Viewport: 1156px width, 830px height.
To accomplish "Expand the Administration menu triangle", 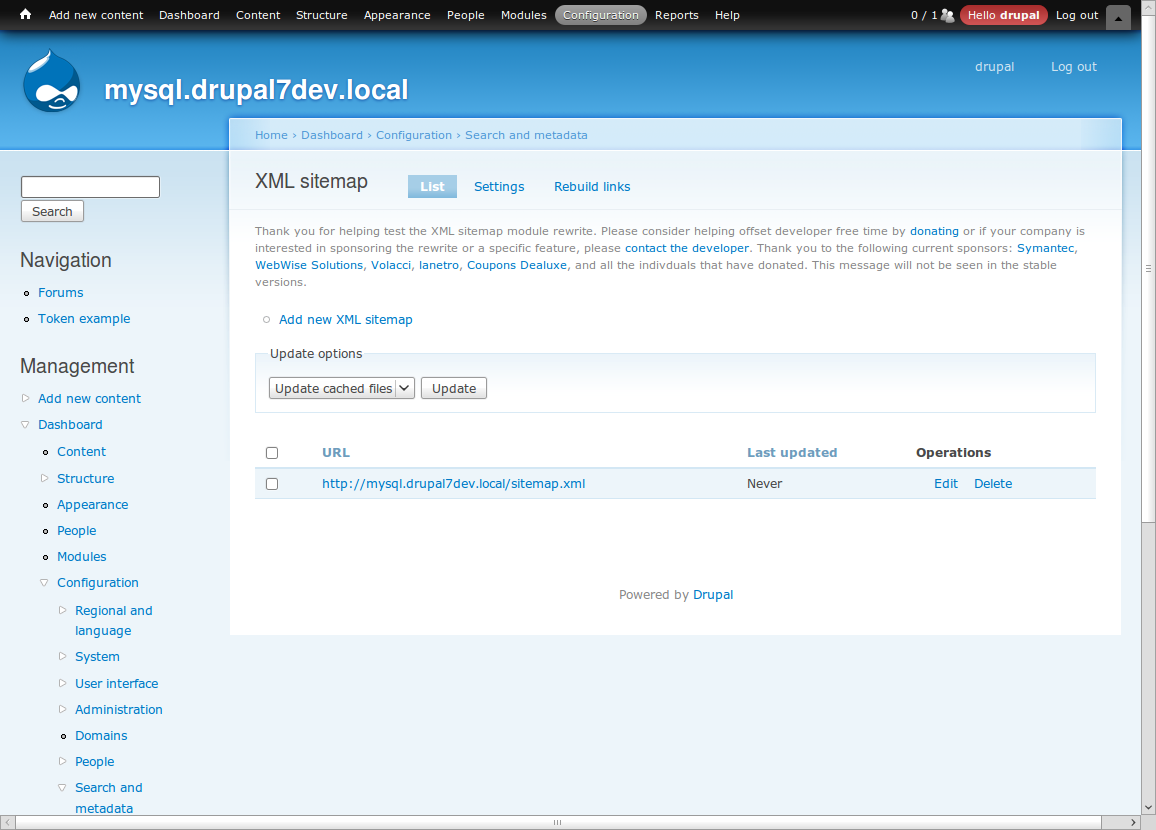I will (x=63, y=709).
